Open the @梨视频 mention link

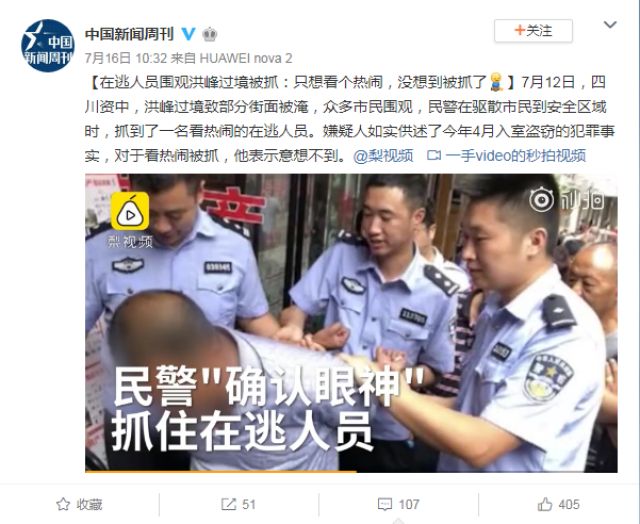383,156
